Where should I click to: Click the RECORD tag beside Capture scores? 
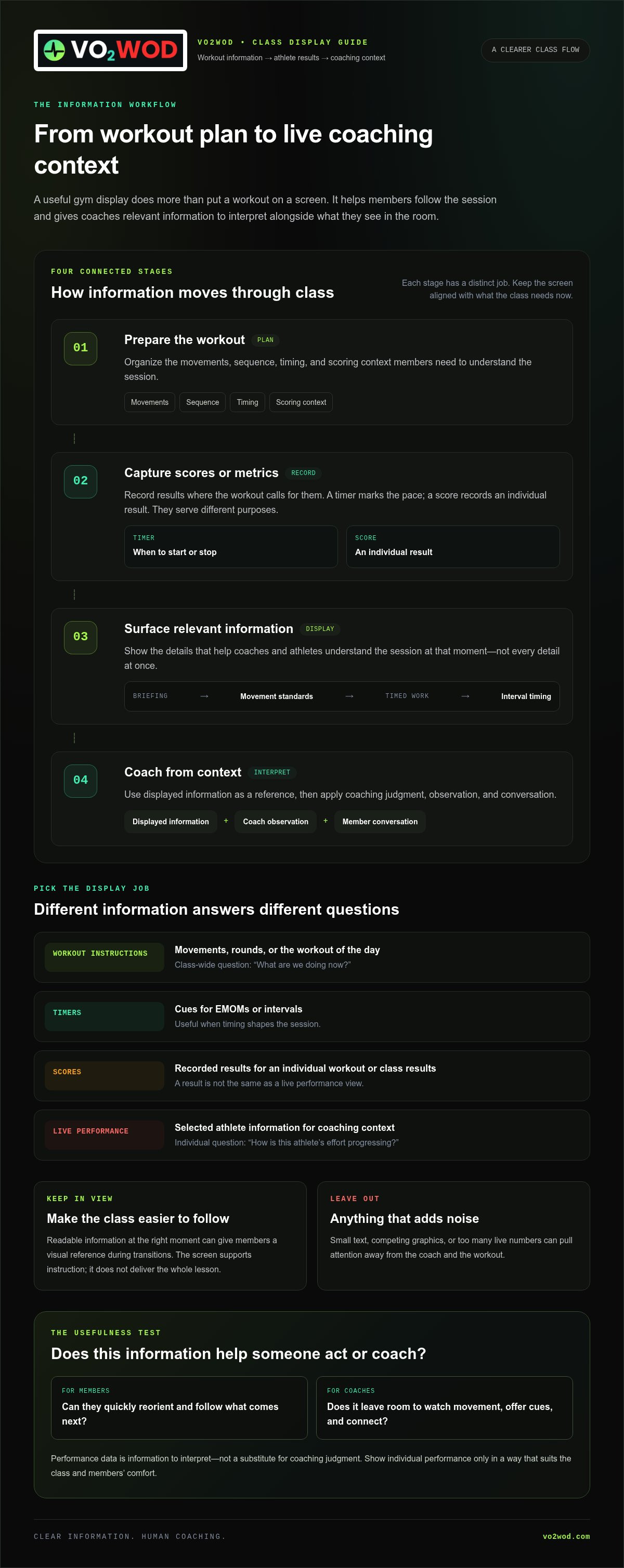(303, 473)
